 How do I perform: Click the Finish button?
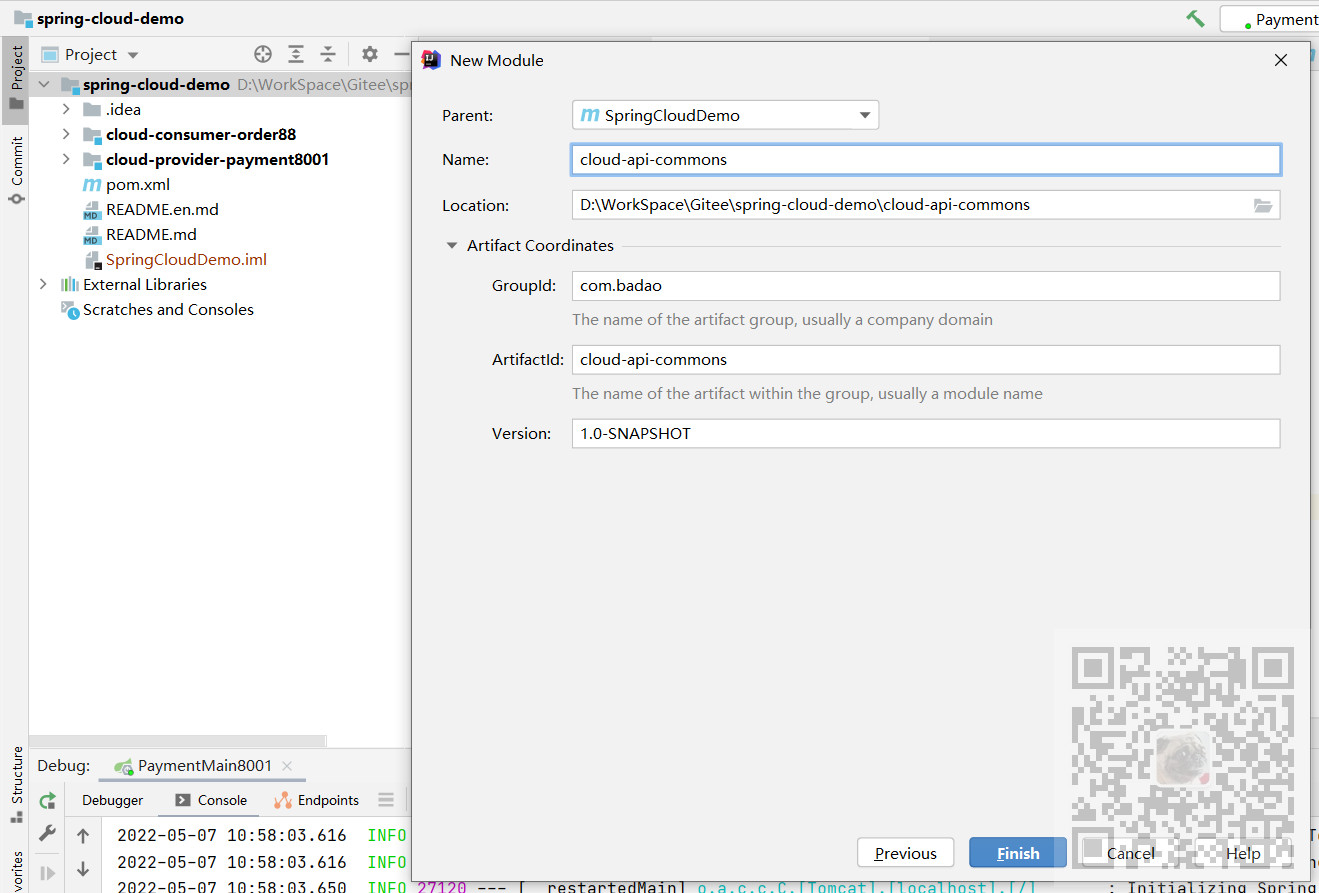pyautogui.click(x=1018, y=853)
